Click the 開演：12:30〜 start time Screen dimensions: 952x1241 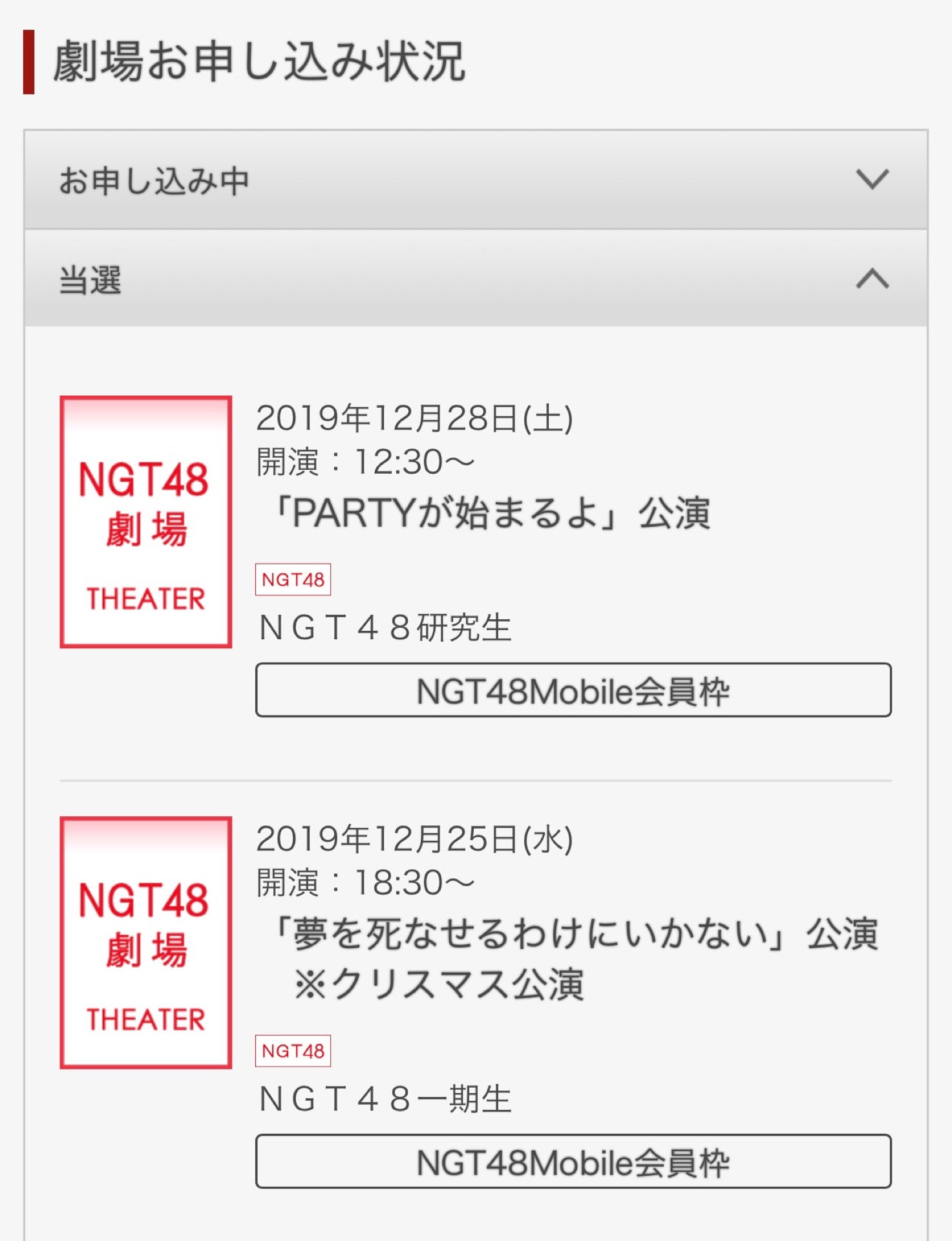pos(365,462)
